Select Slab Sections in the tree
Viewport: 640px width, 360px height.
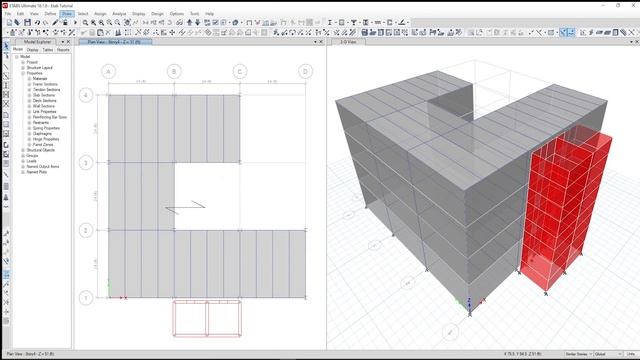pyautogui.click(x=44, y=95)
